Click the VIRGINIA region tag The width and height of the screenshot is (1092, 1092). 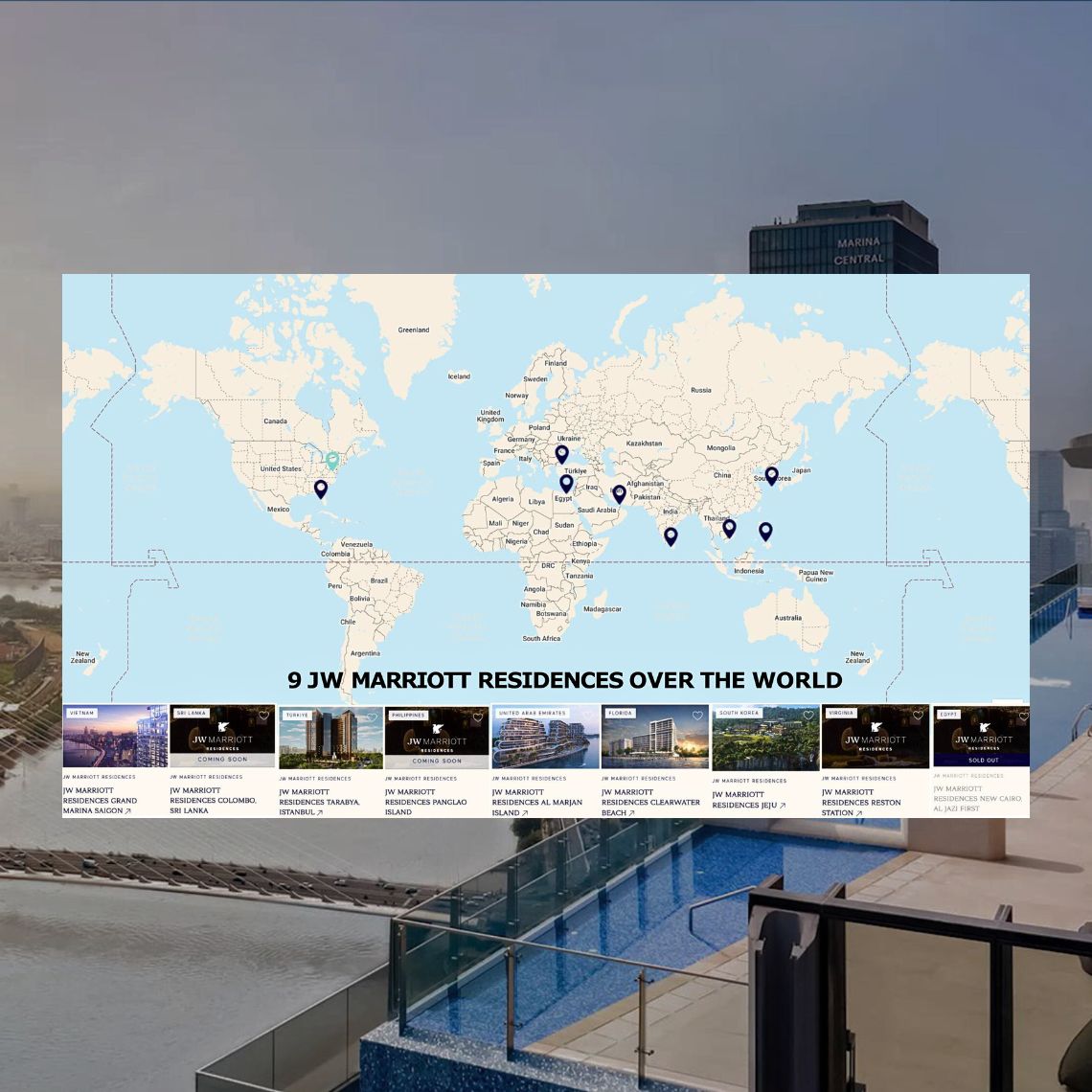pyautogui.click(x=841, y=713)
